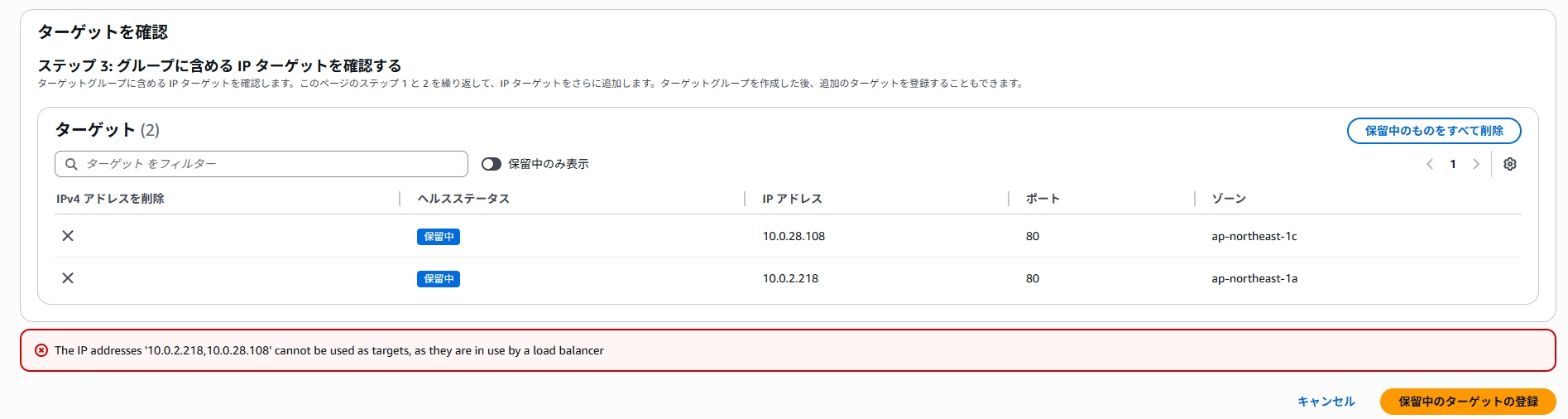The width and height of the screenshot is (1568, 419).
Task: Toggle the 保留中のみ表示 switch
Action: pos(491,164)
